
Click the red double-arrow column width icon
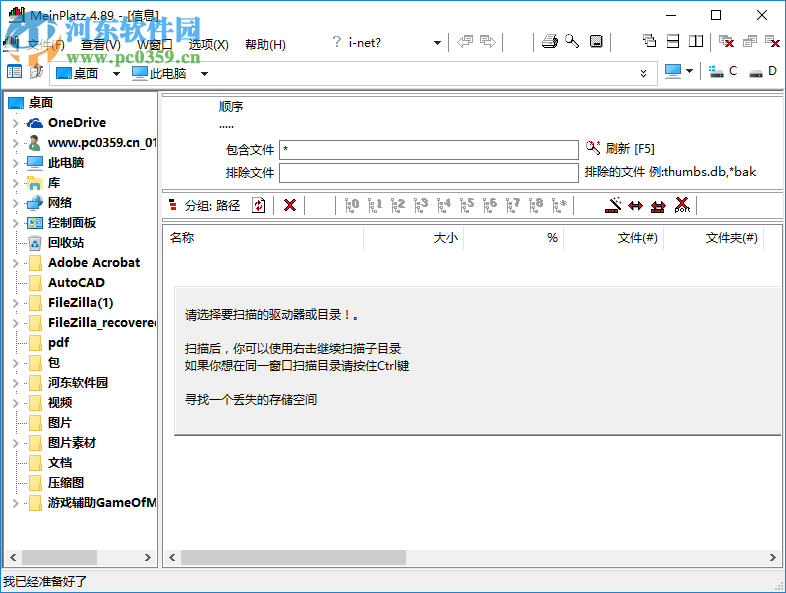pos(636,206)
